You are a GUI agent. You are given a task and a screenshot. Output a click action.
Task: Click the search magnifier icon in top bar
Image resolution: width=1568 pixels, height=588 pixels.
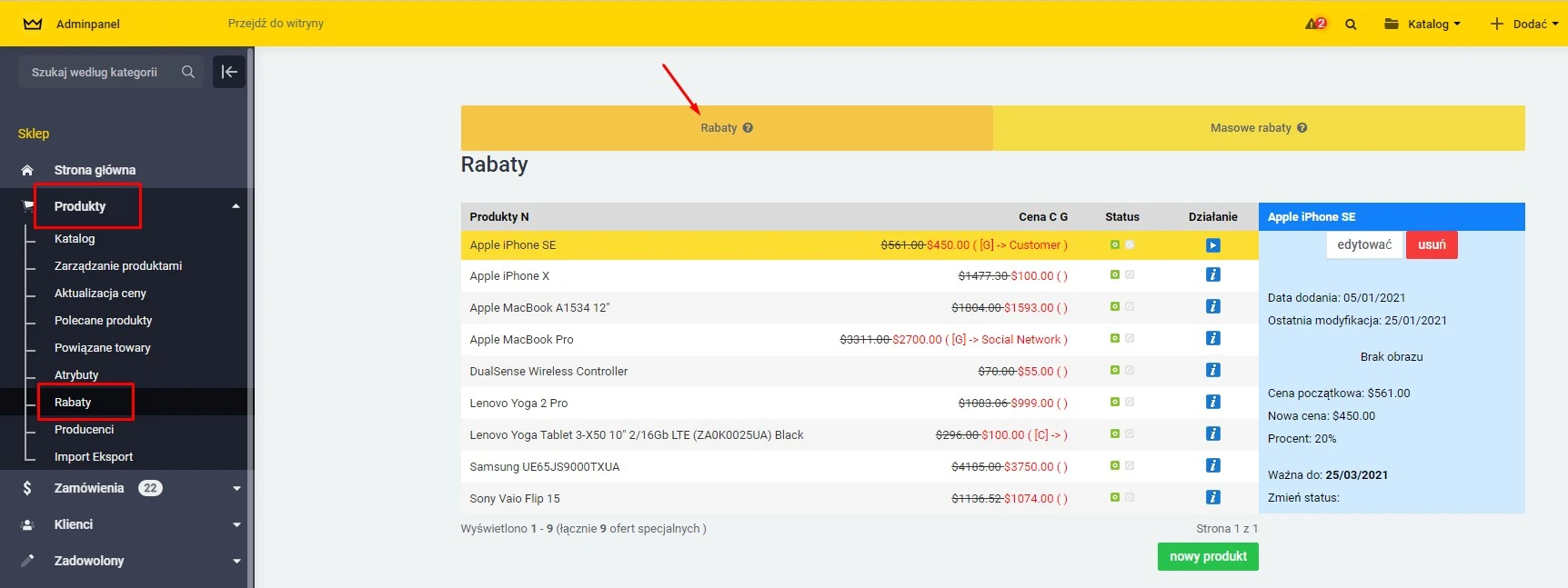pyautogui.click(x=1351, y=25)
